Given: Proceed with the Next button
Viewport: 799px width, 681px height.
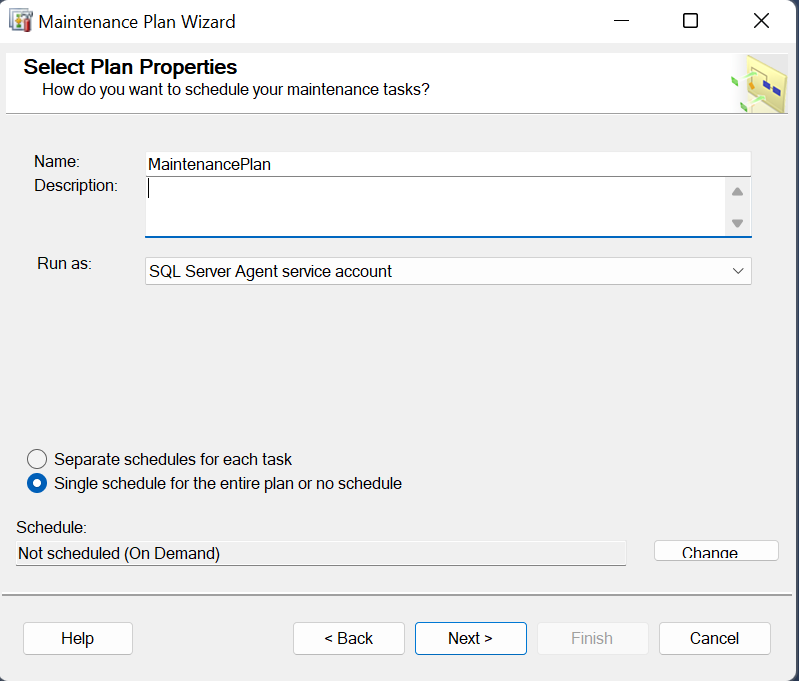Looking at the screenshot, I should [470, 638].
